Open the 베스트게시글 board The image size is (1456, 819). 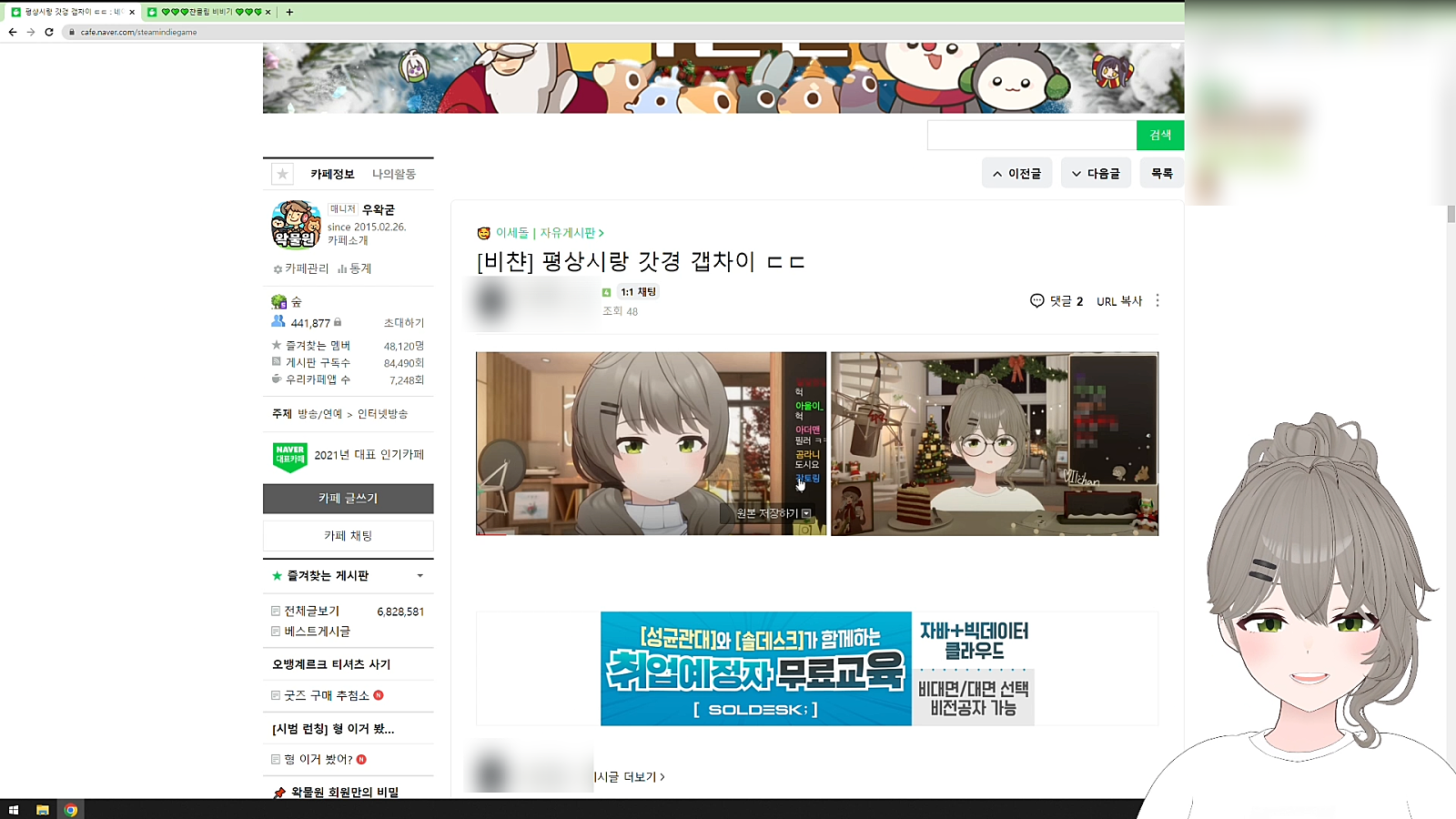[x=318, y=632]
